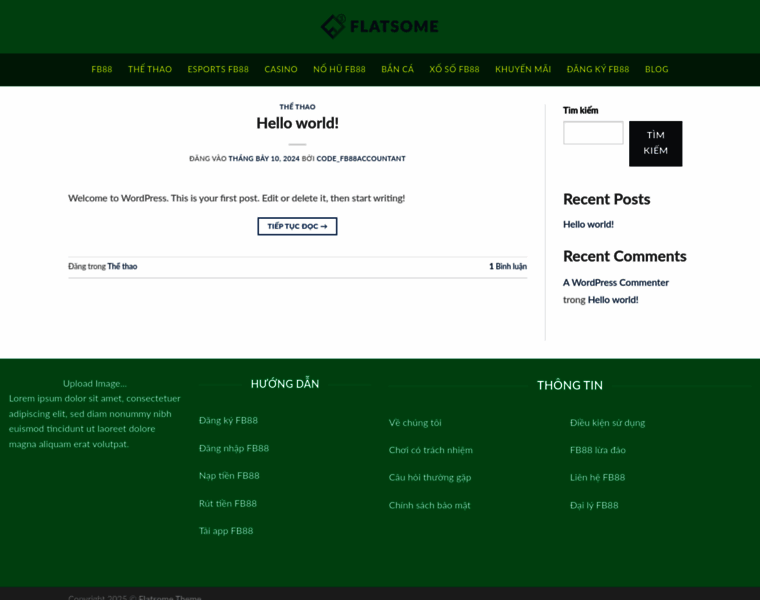Open ĐĂNG KÝ FB88 in navigation
760x600 pixels.
pyautogui.click(x=598, y=69)
